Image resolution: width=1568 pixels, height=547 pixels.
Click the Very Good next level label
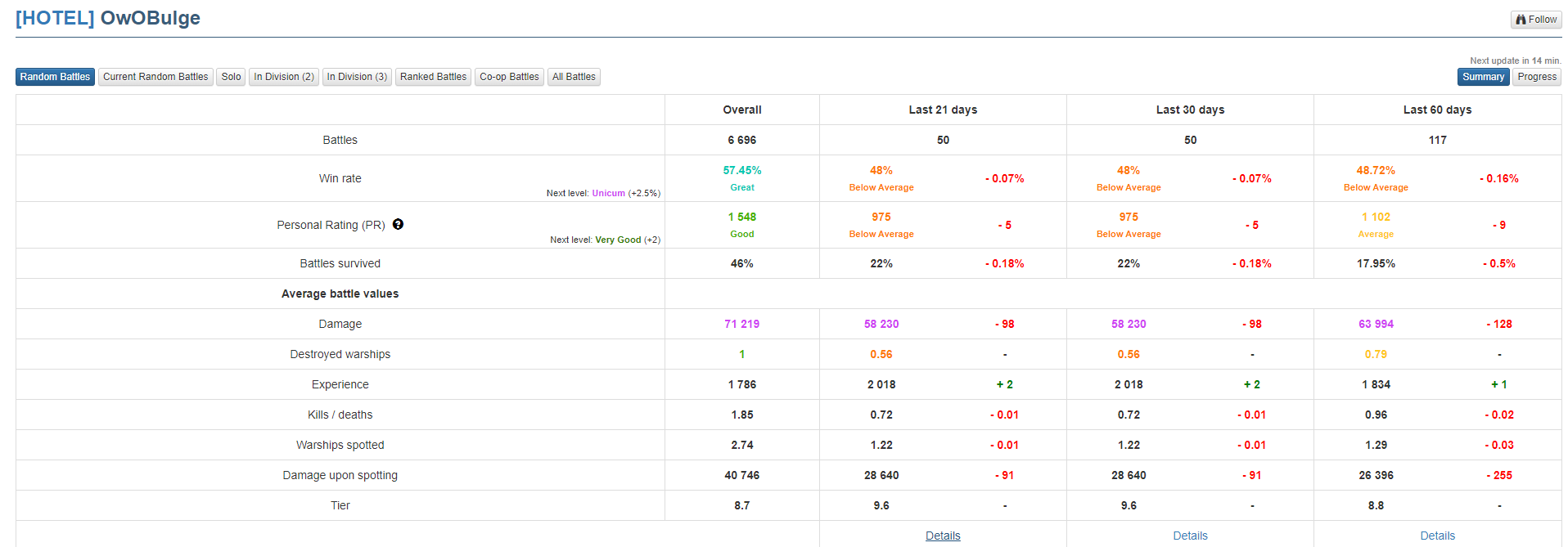(618, 240)
